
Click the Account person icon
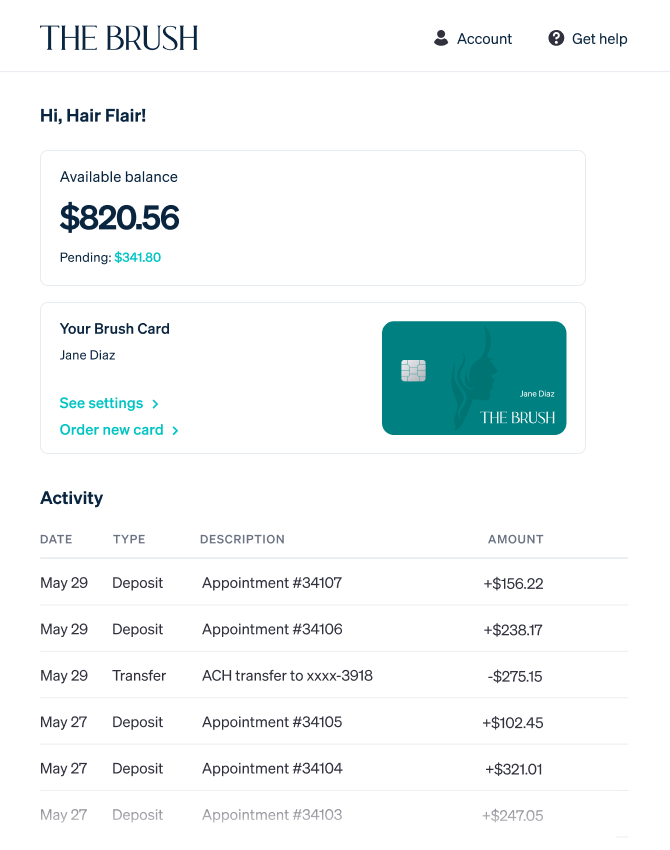click(441, 38)
